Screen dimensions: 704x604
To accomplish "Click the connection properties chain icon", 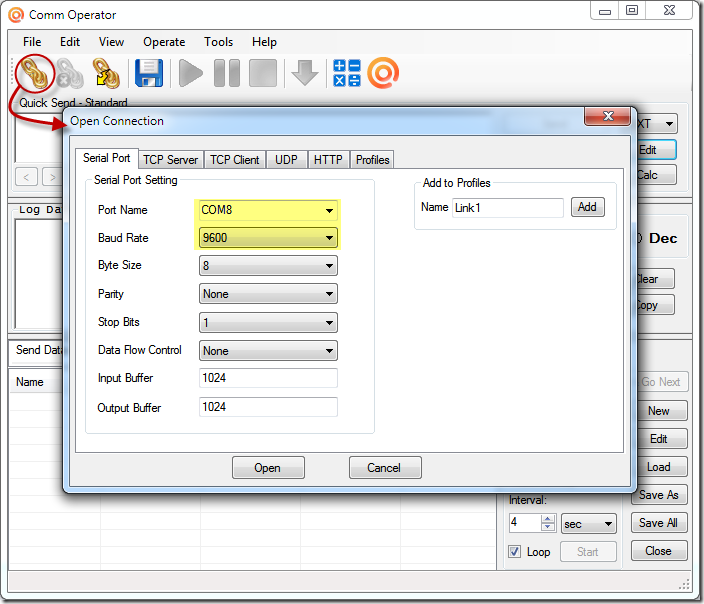I will point(106,73).
